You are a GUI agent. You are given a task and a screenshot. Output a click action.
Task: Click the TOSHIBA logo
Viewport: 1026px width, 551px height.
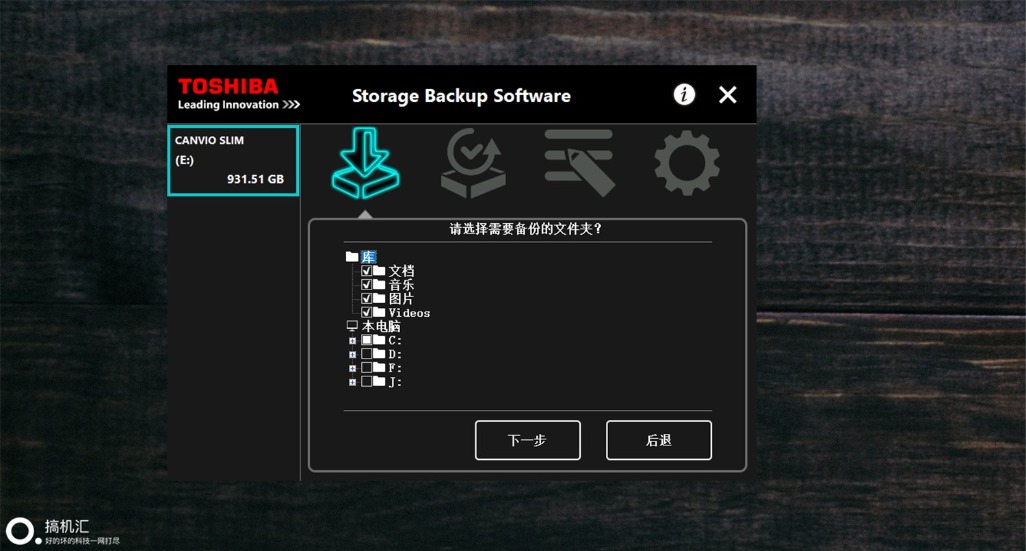click(x=229, y=86)
